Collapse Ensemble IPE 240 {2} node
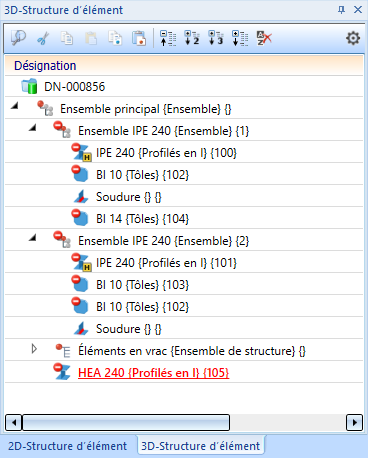 point(32,238)
